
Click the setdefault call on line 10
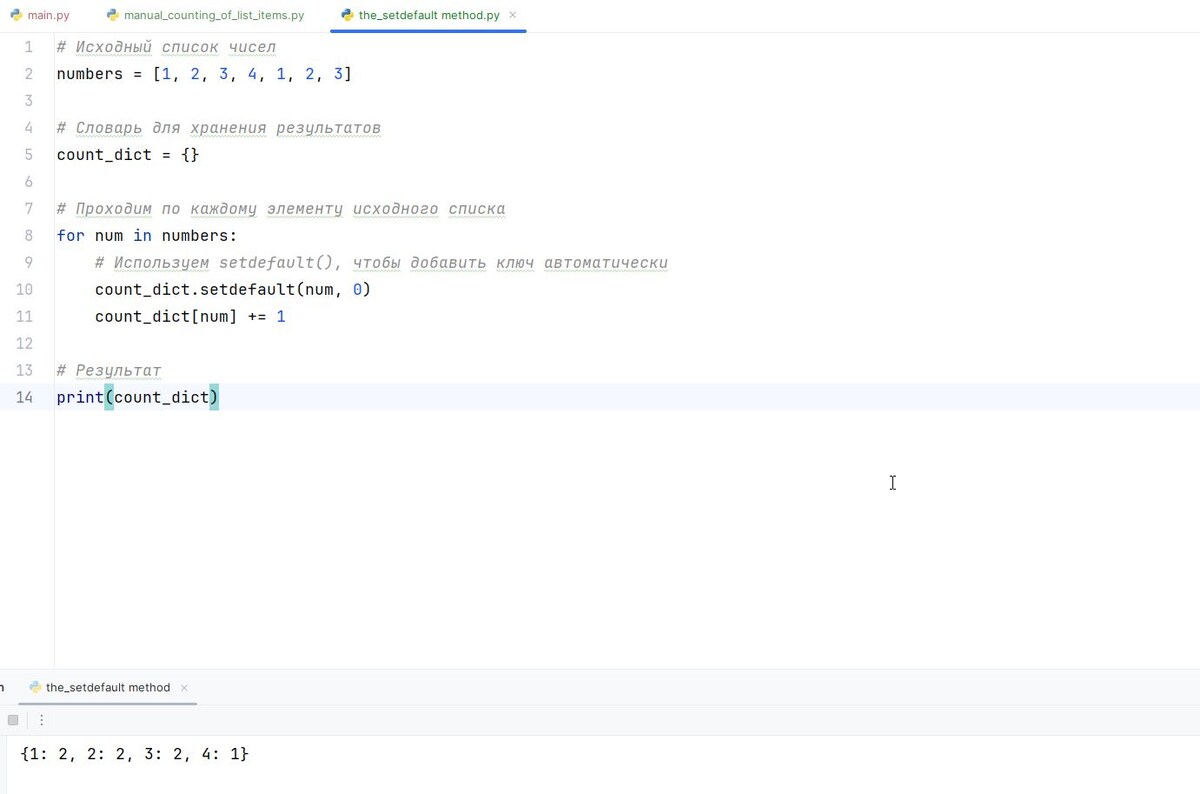pos(232,289)
